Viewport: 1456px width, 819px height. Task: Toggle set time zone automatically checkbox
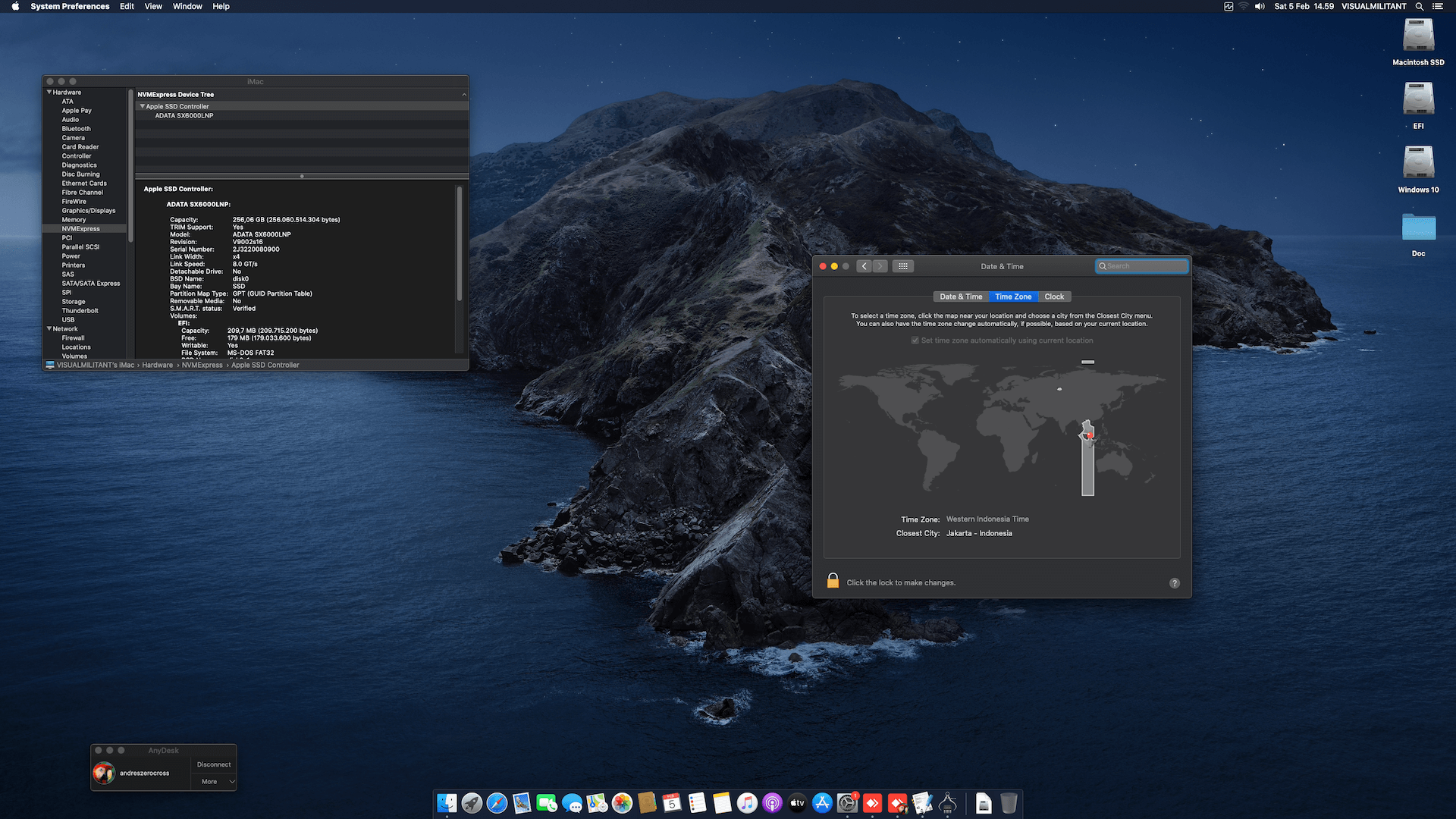click(915, 340)
